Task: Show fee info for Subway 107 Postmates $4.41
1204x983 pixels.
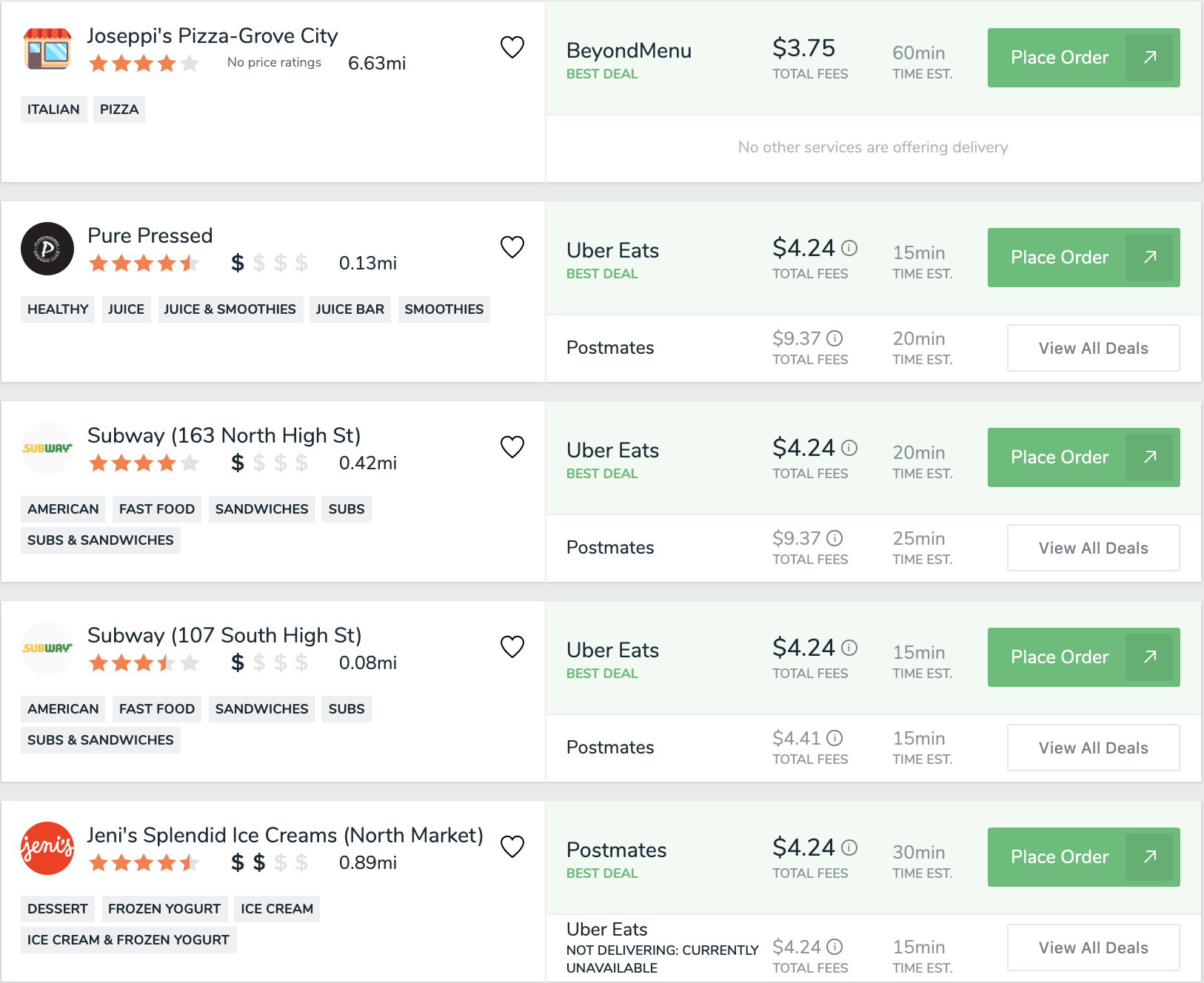Action: click(835, 738)
